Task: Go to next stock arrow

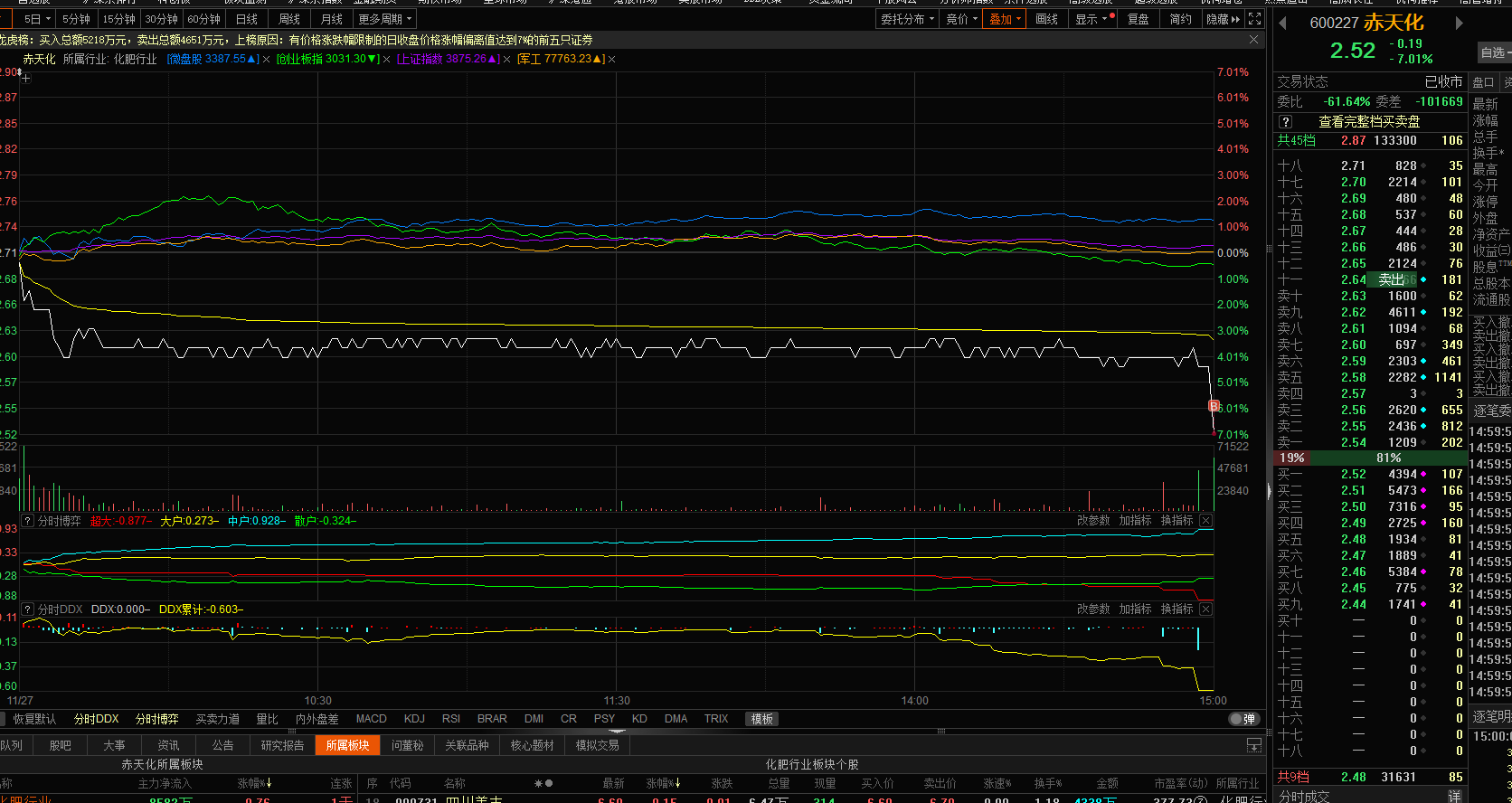Action: click(1459, 24)
